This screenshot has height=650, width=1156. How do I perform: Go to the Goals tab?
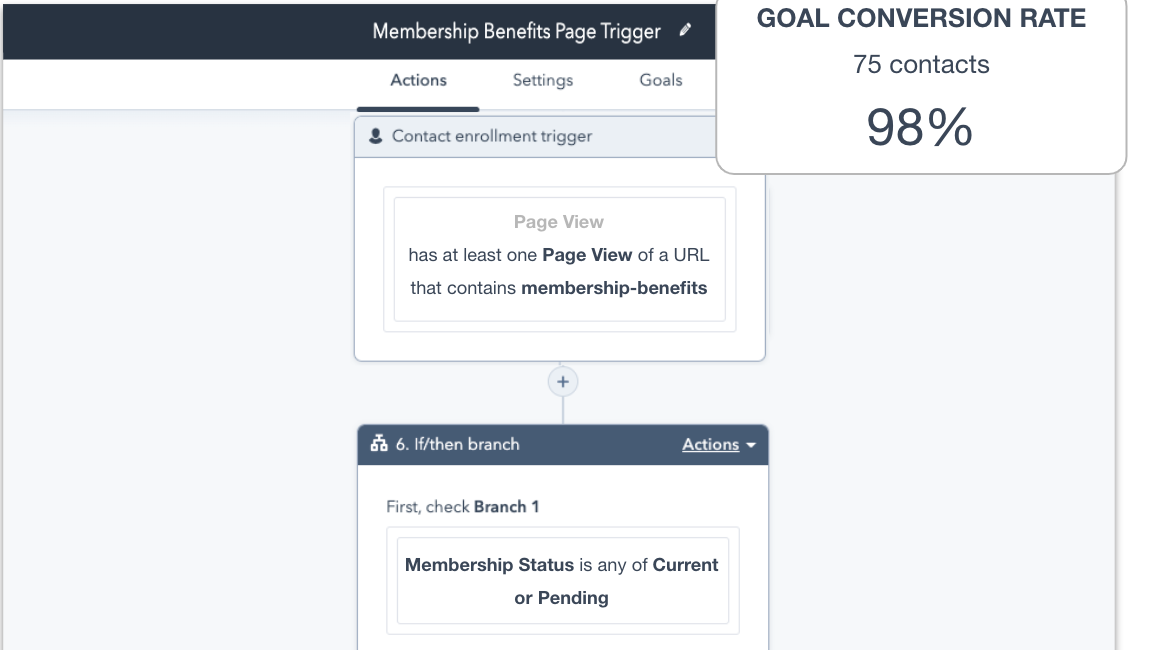coord(661,80)
